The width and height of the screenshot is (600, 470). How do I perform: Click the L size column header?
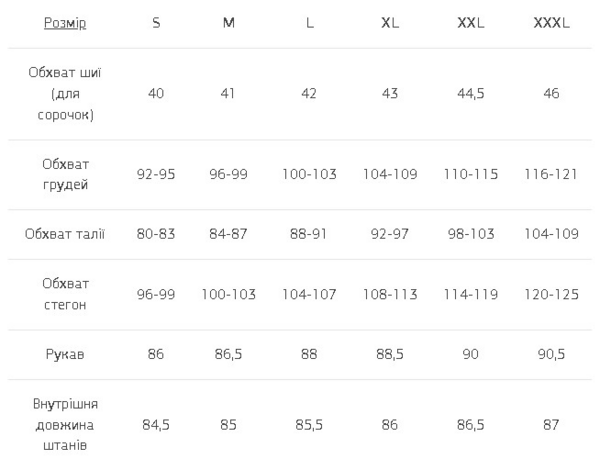point(310,22)
